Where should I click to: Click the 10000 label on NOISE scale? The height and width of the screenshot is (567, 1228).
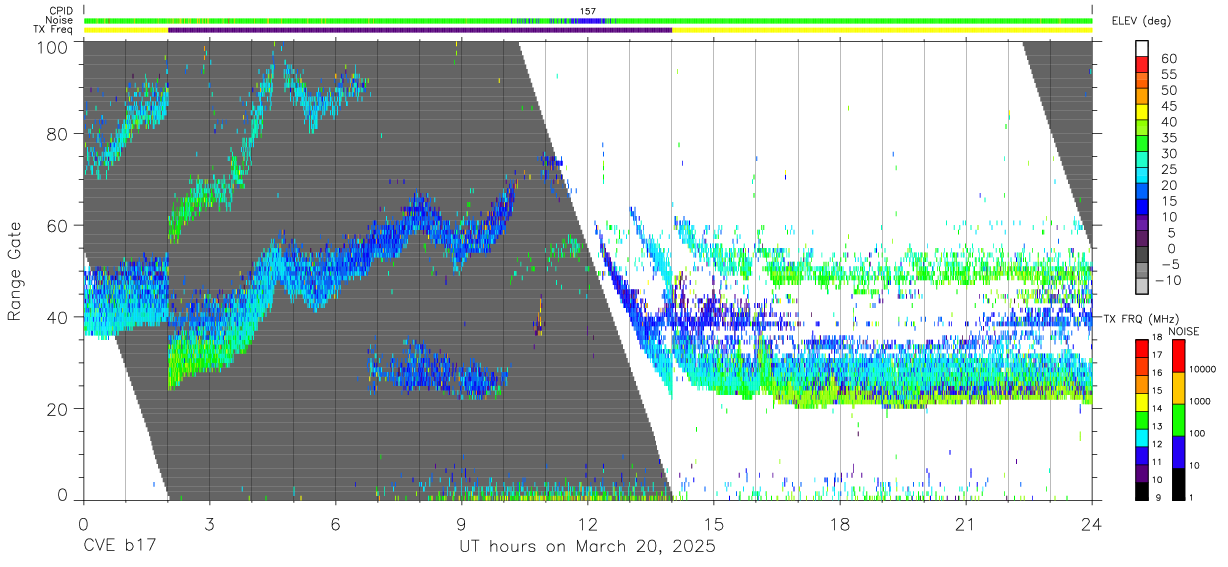tap(1203, 369)
